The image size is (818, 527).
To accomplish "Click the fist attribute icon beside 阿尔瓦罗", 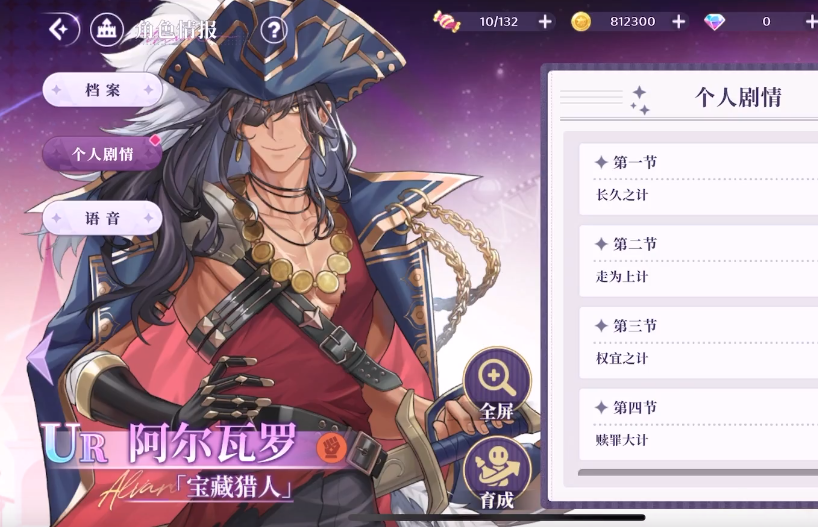I will tap(332, 447).
